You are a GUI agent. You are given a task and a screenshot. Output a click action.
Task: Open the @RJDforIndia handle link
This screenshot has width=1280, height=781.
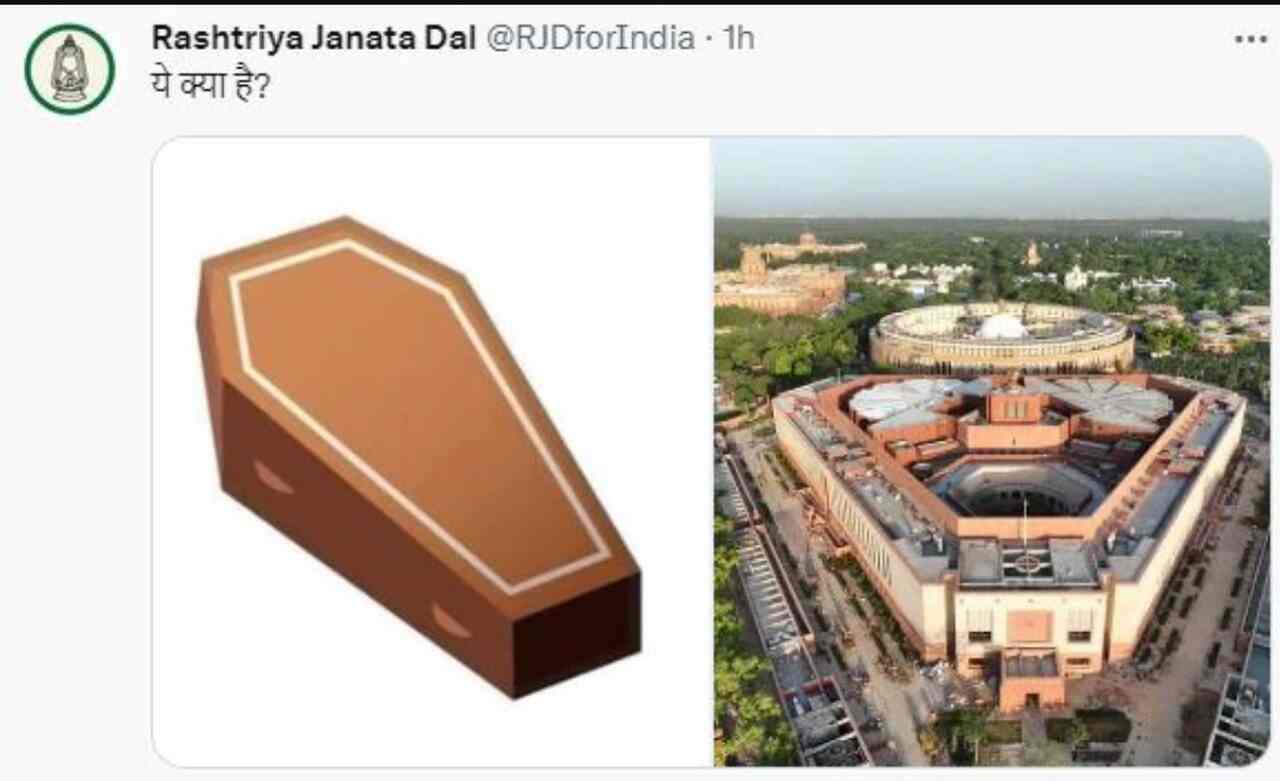pyautogui.click(x=590, y=38)
